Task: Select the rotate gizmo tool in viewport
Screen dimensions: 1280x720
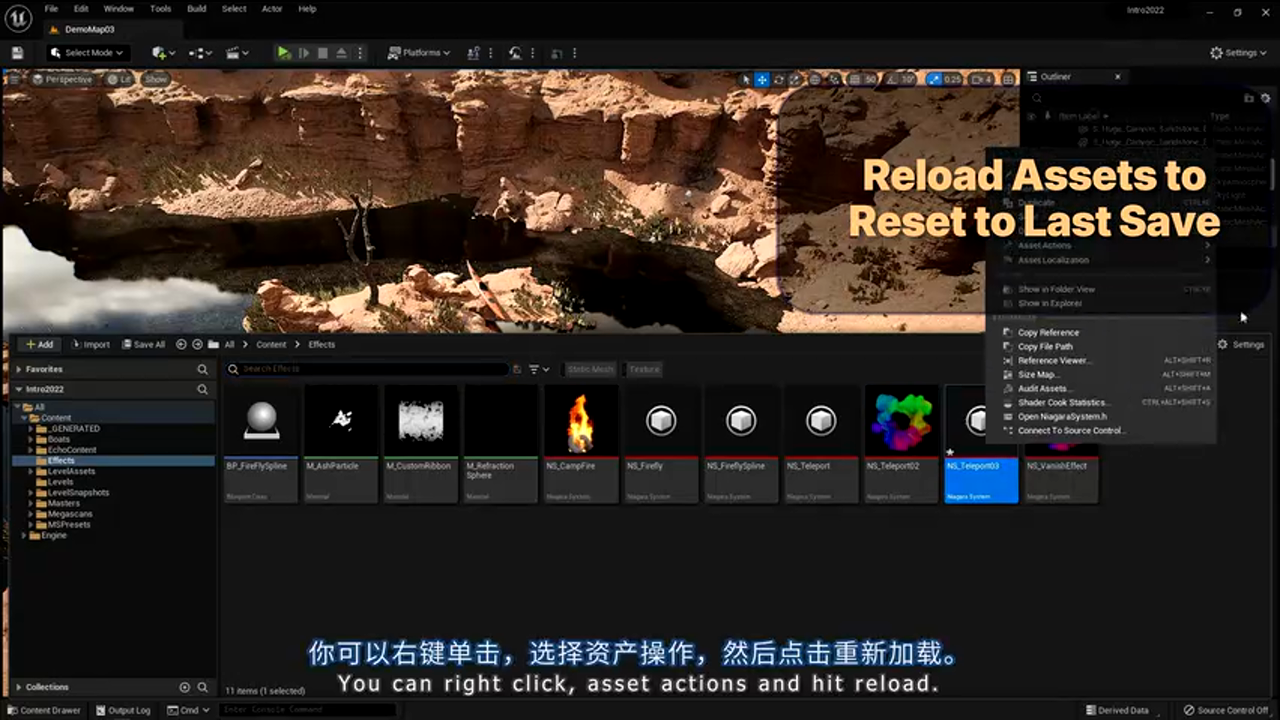Action: 778,80
